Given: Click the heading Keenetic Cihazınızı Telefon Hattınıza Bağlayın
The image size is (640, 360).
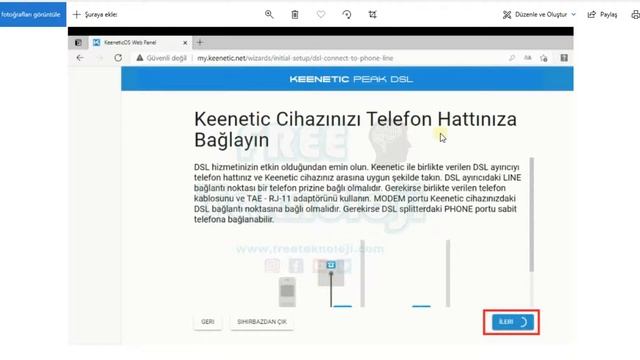Looking at the screenshot, I should tap(356, 129).
